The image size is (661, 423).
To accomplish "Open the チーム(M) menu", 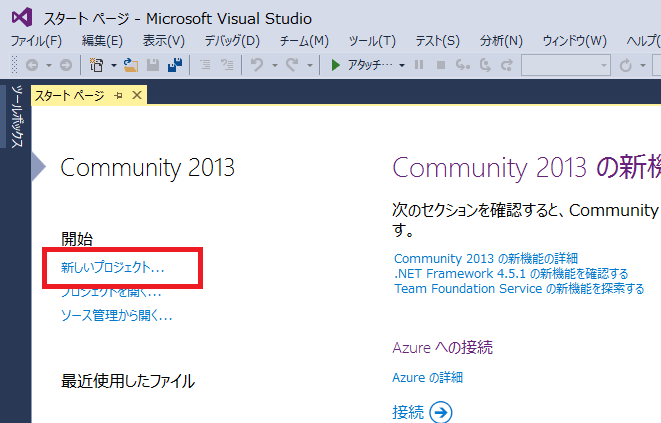I will pos(304,41).
